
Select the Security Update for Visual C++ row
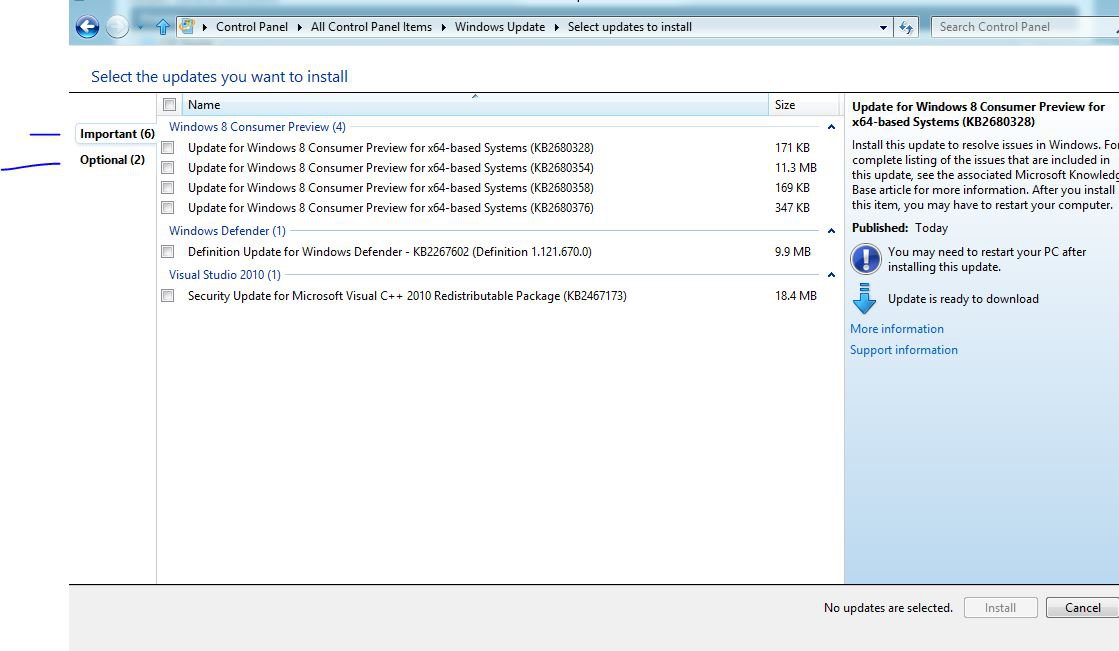pyautogui.click(x=407, y=296)
